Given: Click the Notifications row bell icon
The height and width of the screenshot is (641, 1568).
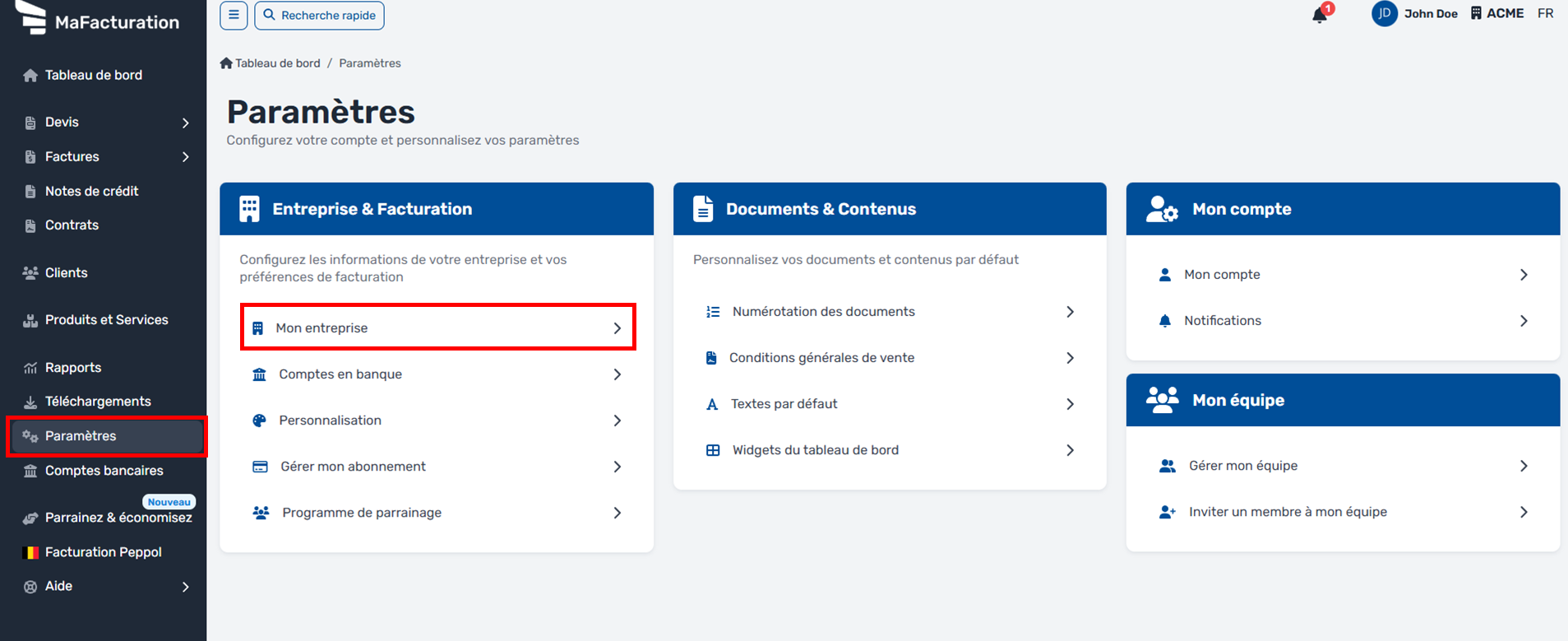Looking at the screenshot, I should coord(1164,321).
